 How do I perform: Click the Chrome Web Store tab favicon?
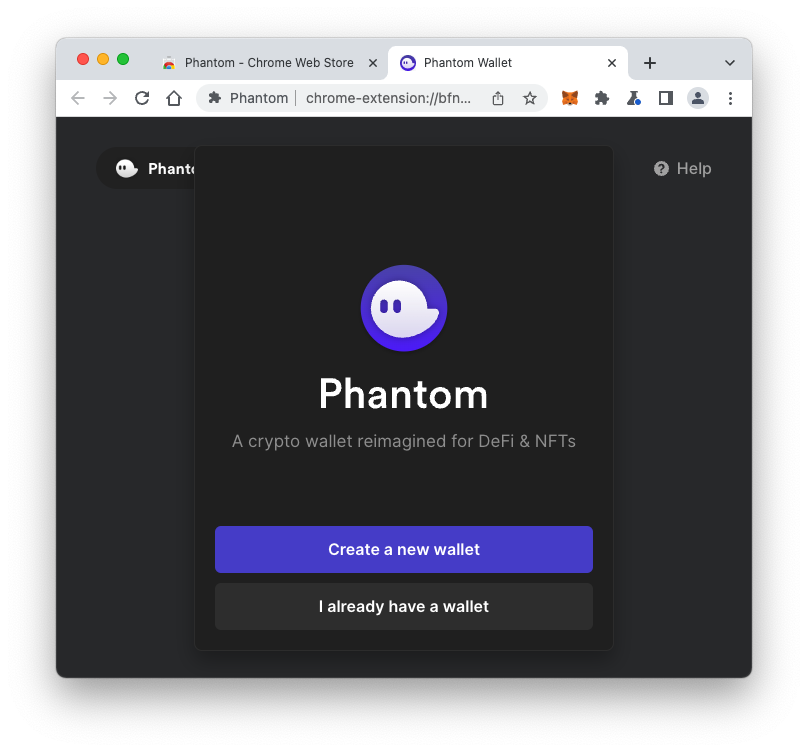tap(169, 63)
